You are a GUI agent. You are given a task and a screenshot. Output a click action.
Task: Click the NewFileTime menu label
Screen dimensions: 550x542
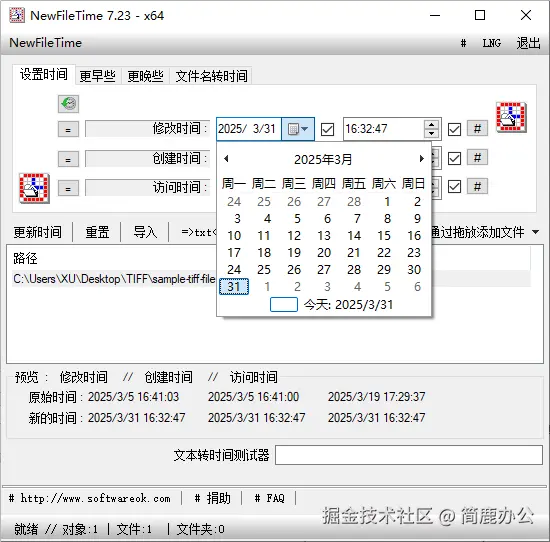coord(46,43)
